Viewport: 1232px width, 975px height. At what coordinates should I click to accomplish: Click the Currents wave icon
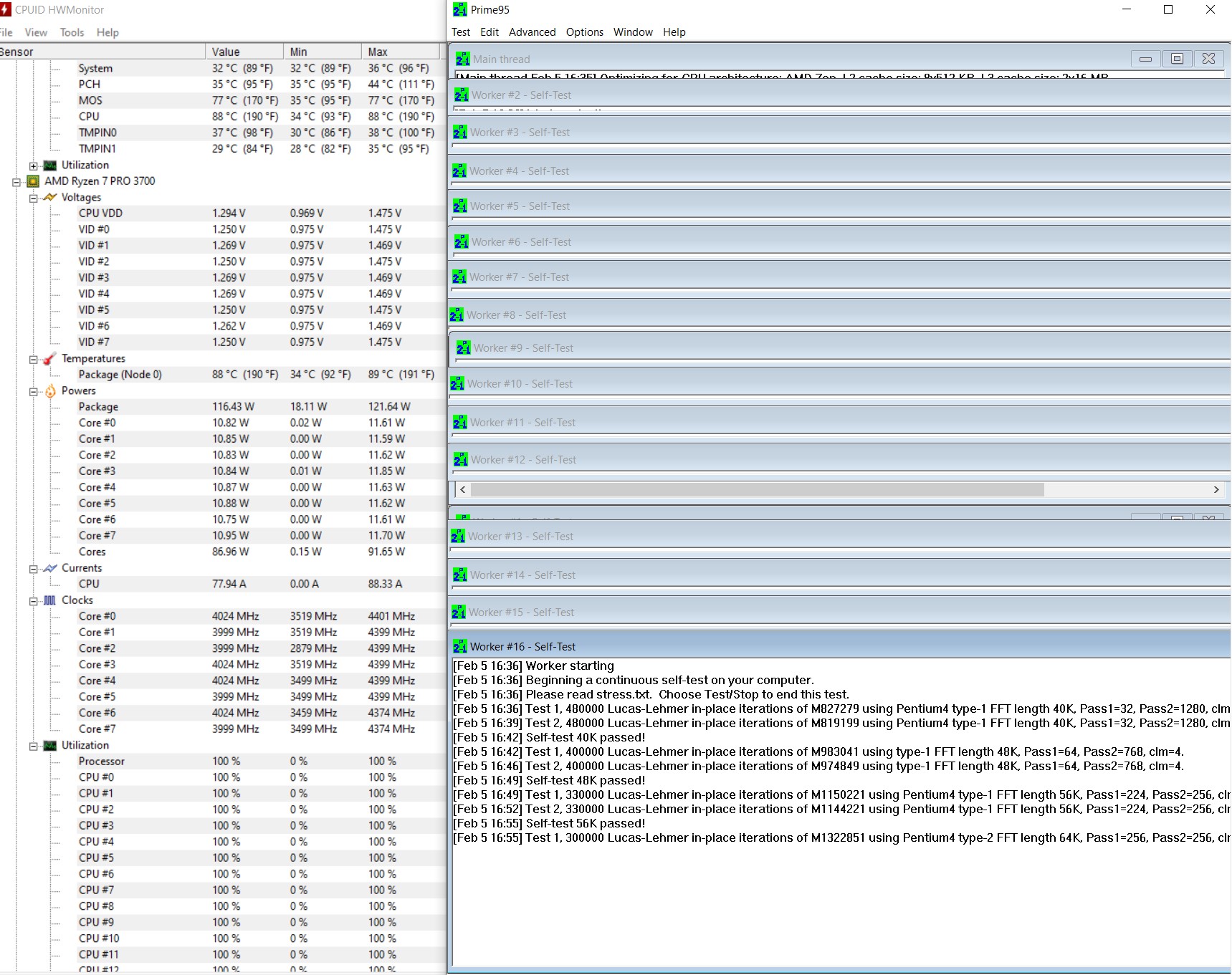pos(50,568)
